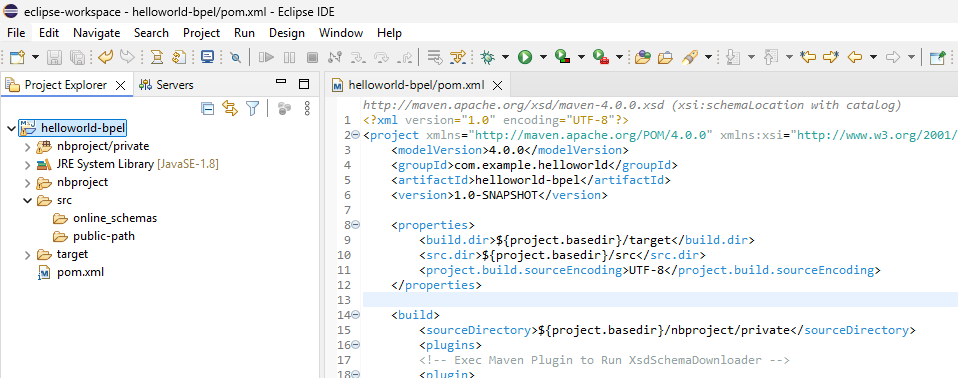Click the Open Type folder icon

click(x=642, y=57)
